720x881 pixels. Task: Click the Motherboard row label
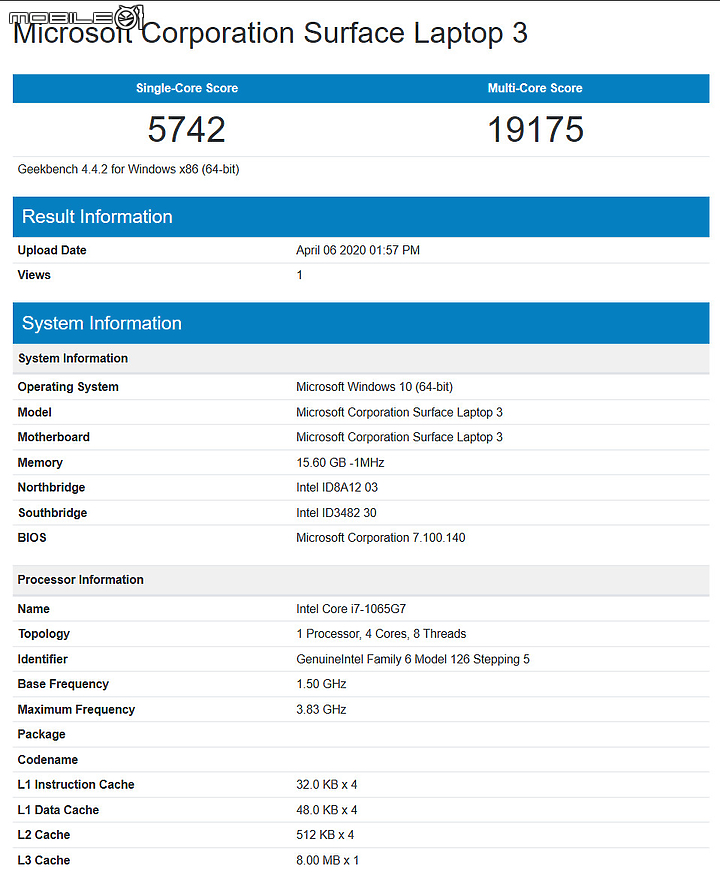53,437
